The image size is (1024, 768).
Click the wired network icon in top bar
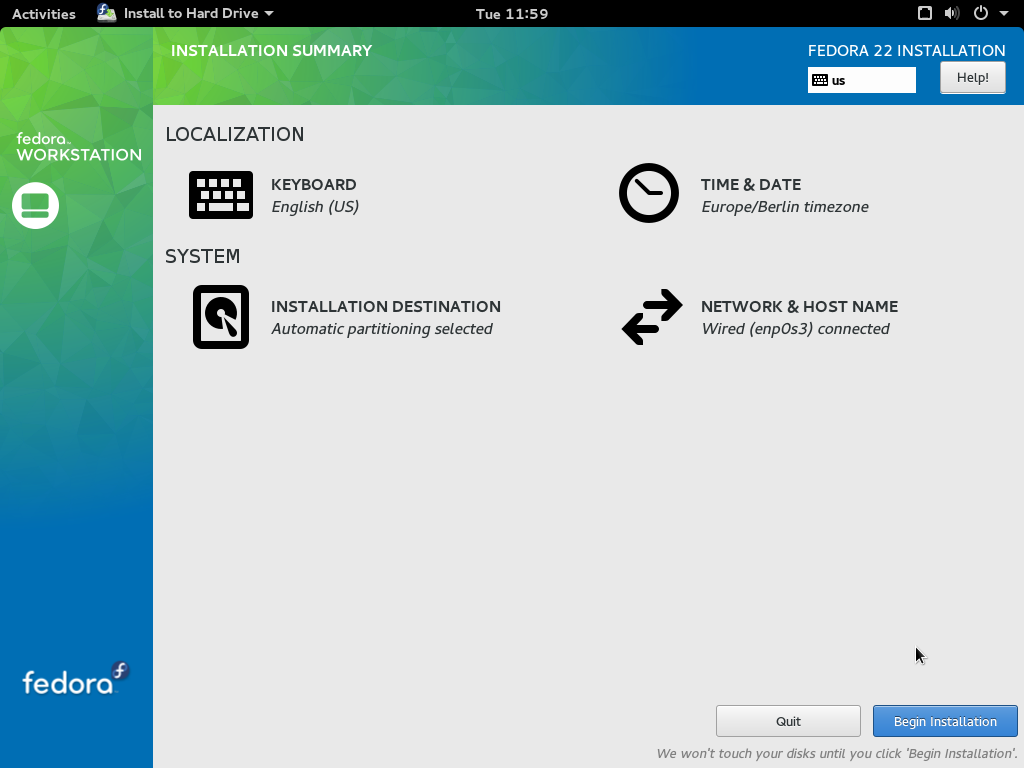click(925, 14)
